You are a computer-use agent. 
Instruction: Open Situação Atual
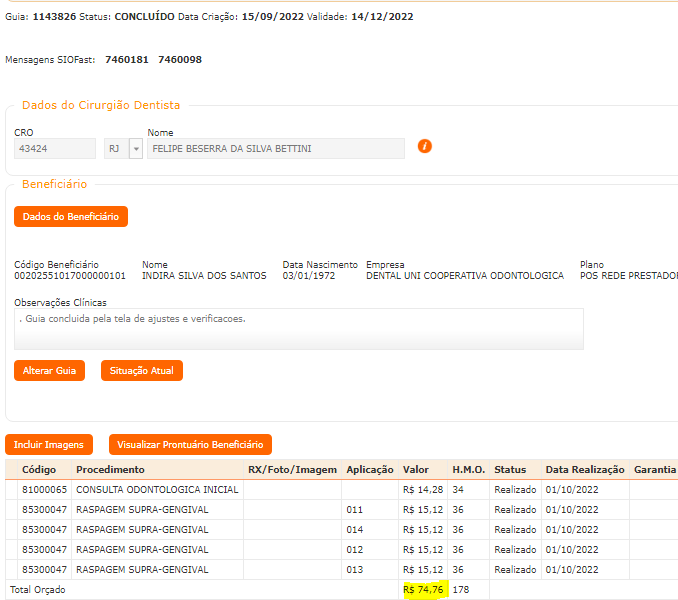141,371
